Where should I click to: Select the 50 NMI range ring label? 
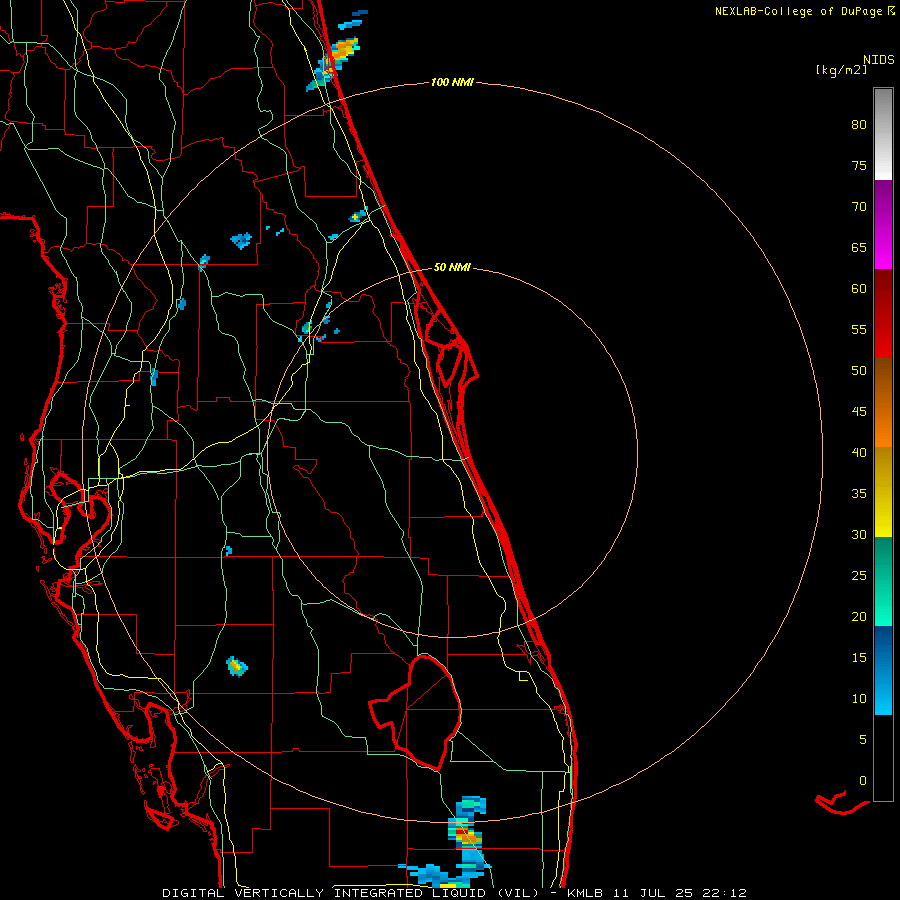(x=452, y=267)
